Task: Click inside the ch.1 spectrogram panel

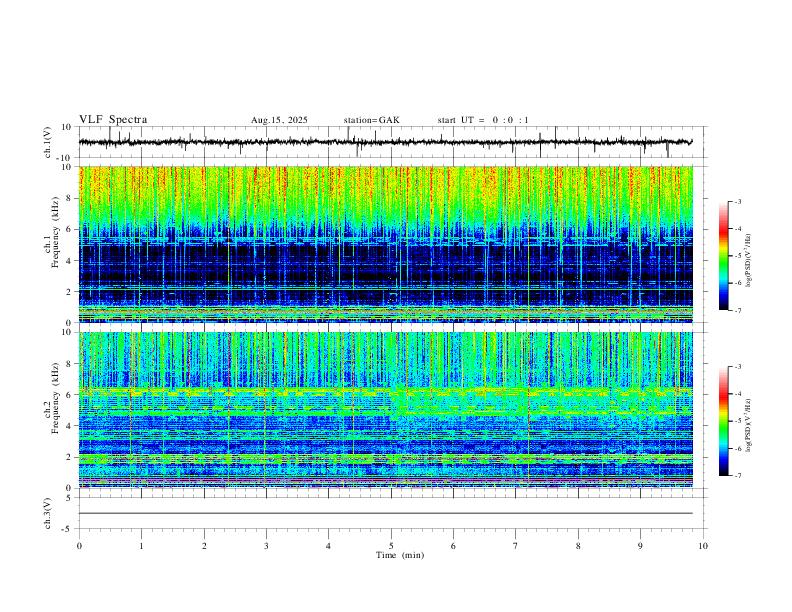Action: (386, 244)
